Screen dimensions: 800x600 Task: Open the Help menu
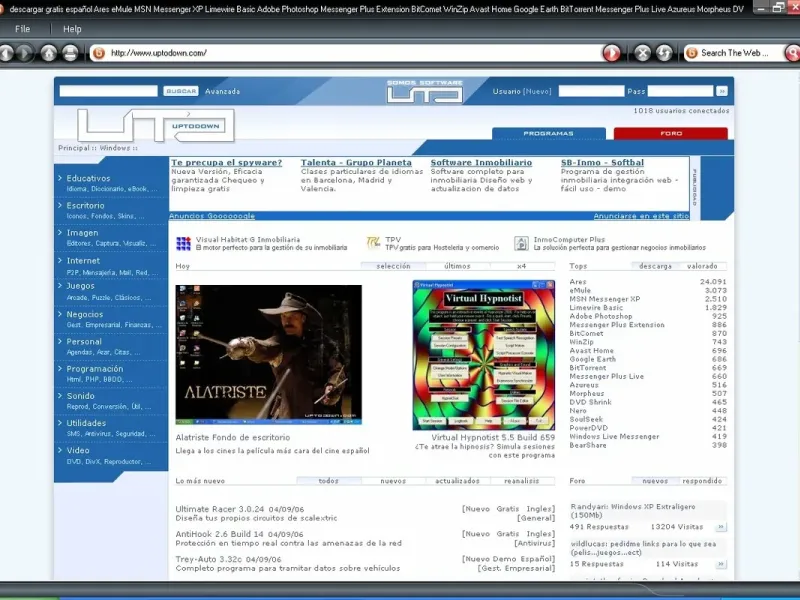tap(72, 29)
